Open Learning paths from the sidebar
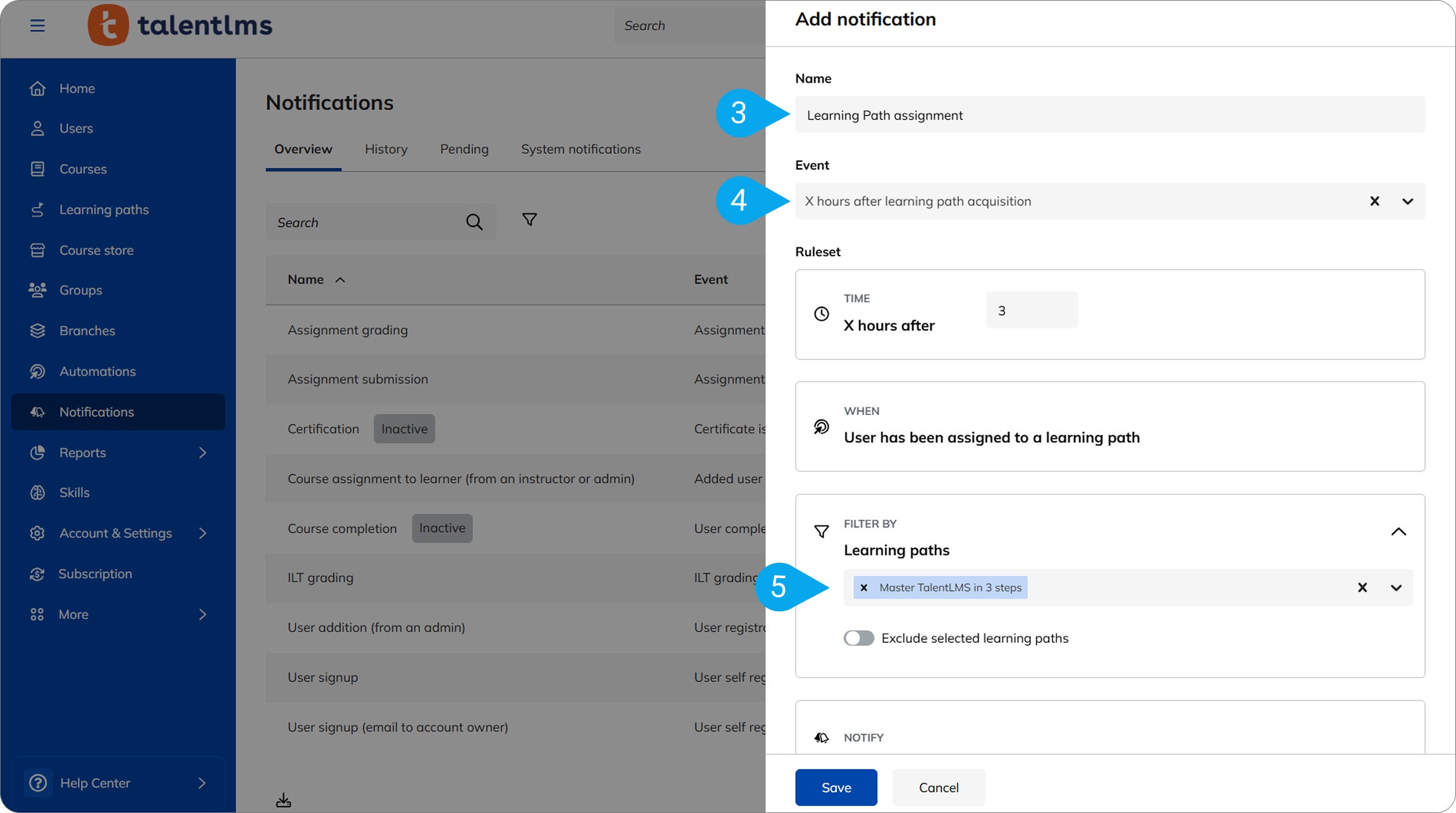1456x813 pixels. tap(104, 209)
